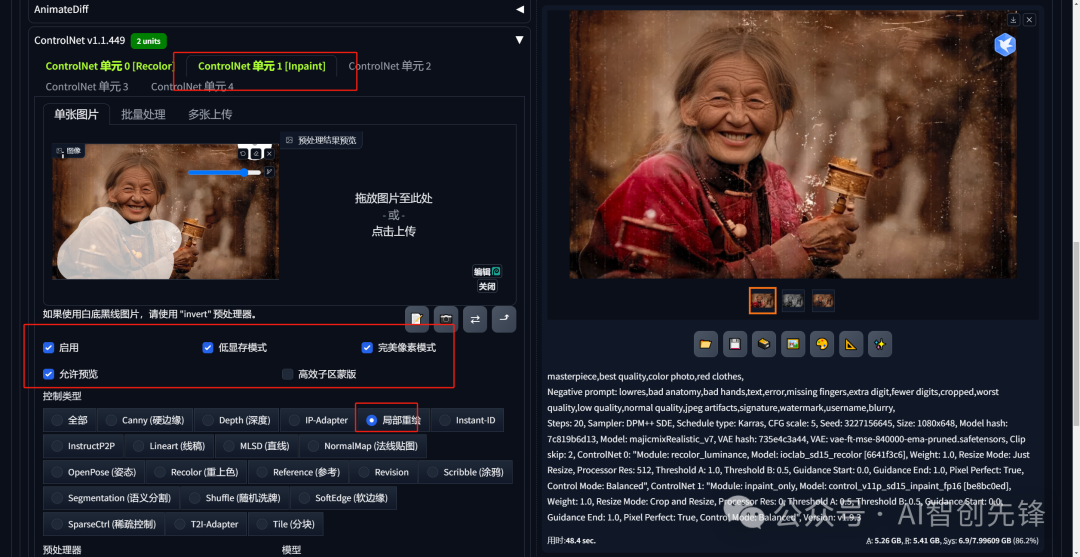Open ControlNet 单元 2 tab
Image resolution: width=1080 pixels, height=557 pixels.
[x=390, y=66]
